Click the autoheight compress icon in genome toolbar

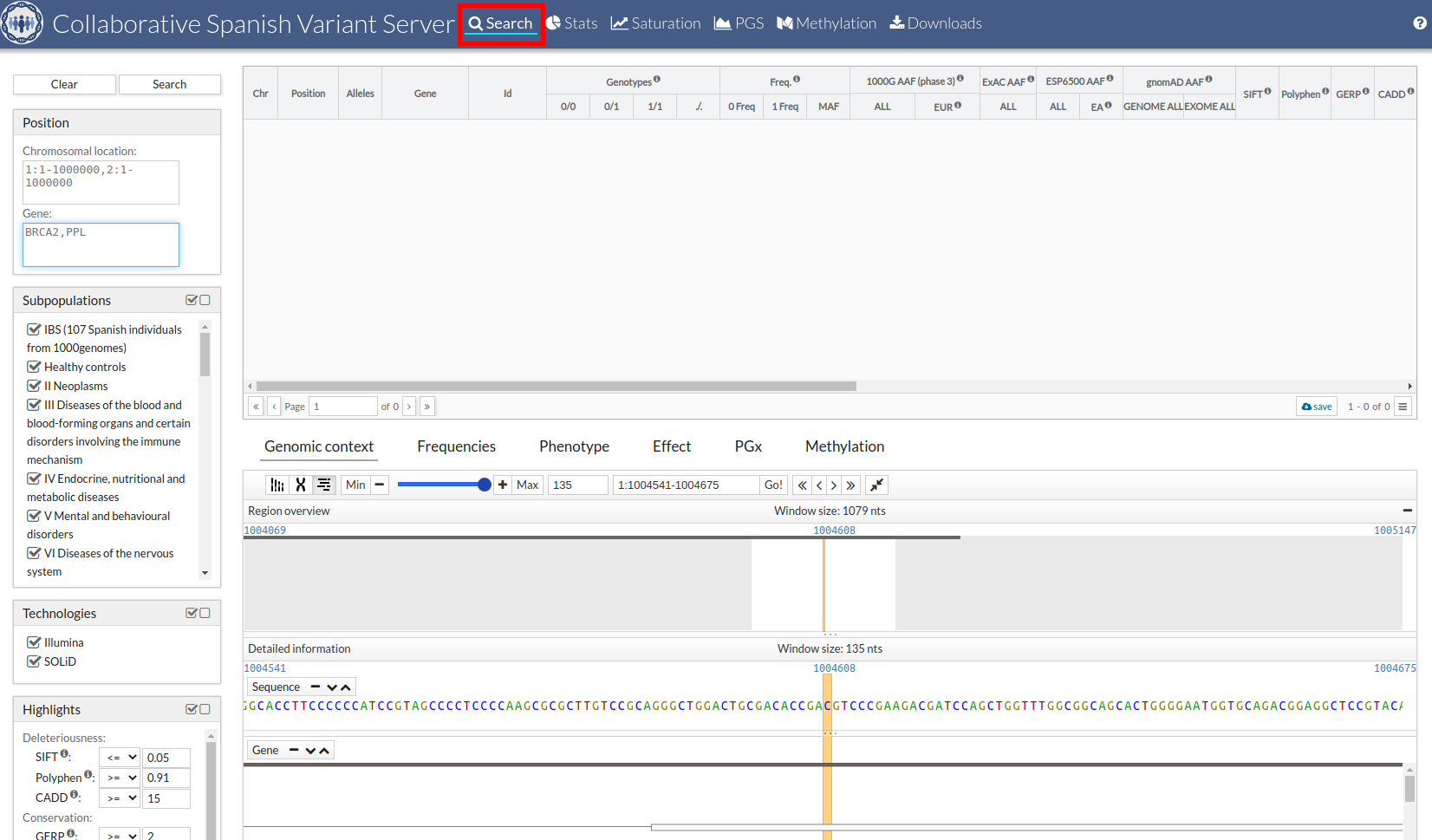click(x=877, y=485)
